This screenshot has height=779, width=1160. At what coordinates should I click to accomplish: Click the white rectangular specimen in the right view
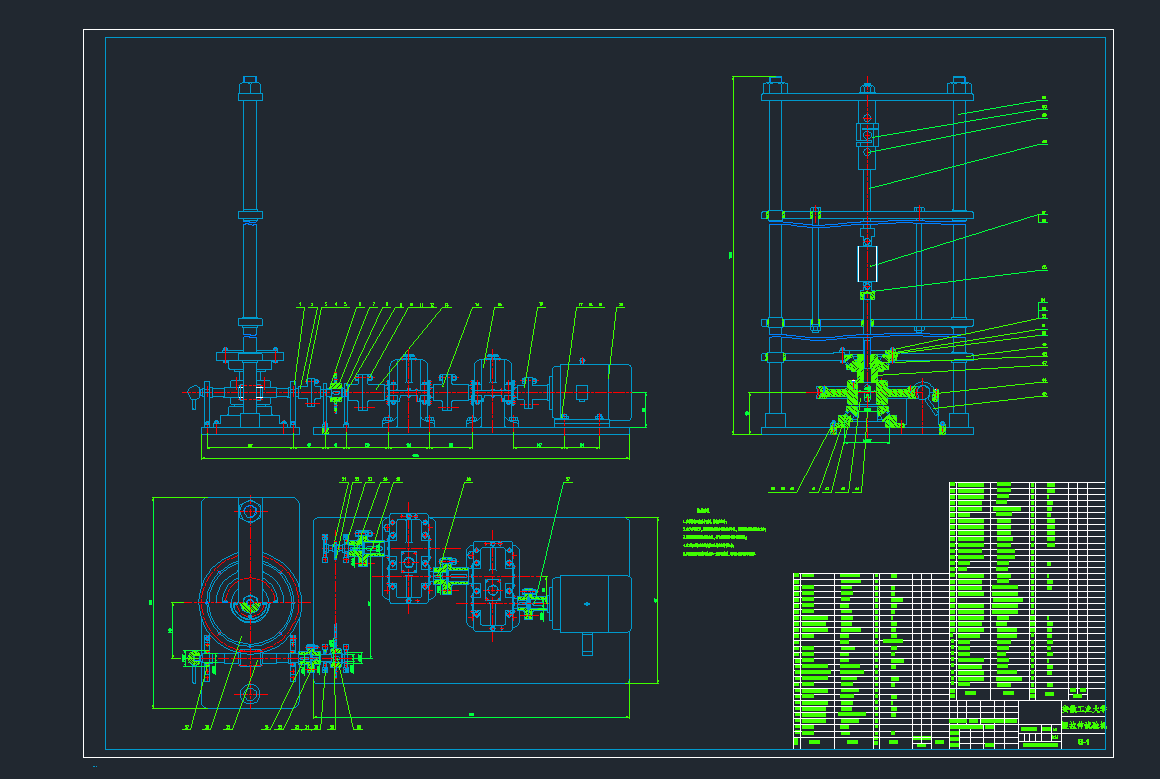[x=867, y=264]
